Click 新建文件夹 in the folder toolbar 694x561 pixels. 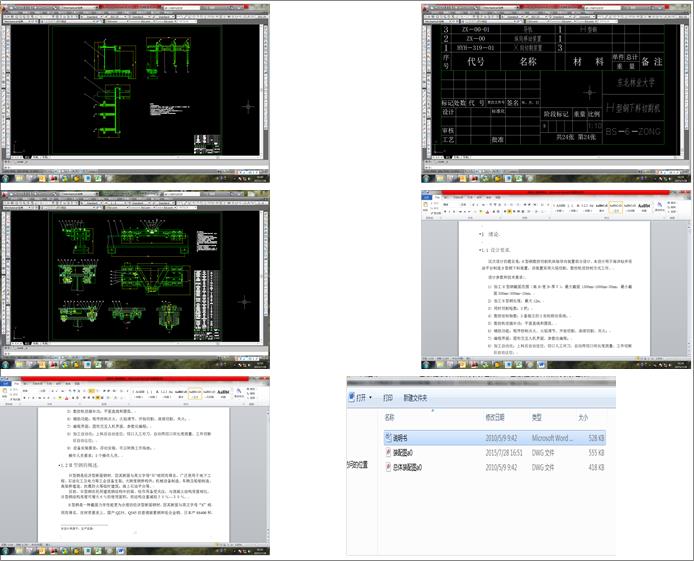coord(415,398)
